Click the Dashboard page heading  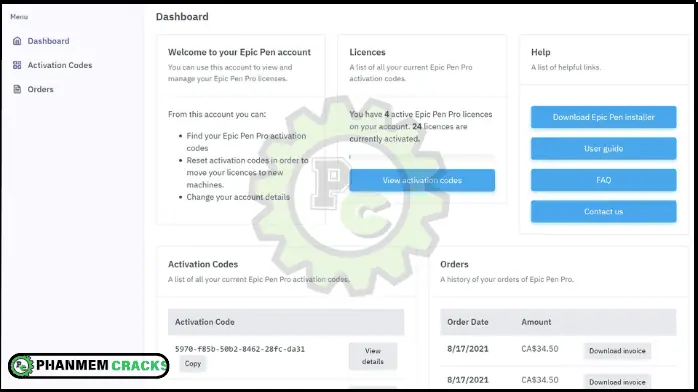[182, 16]
